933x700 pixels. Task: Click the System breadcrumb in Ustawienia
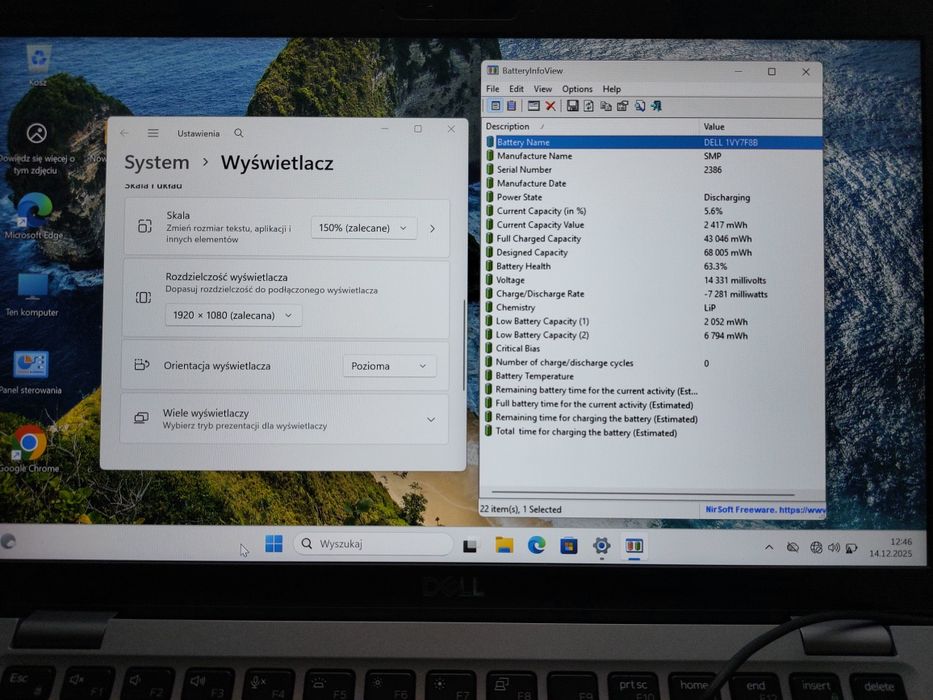tap(156, 162)
